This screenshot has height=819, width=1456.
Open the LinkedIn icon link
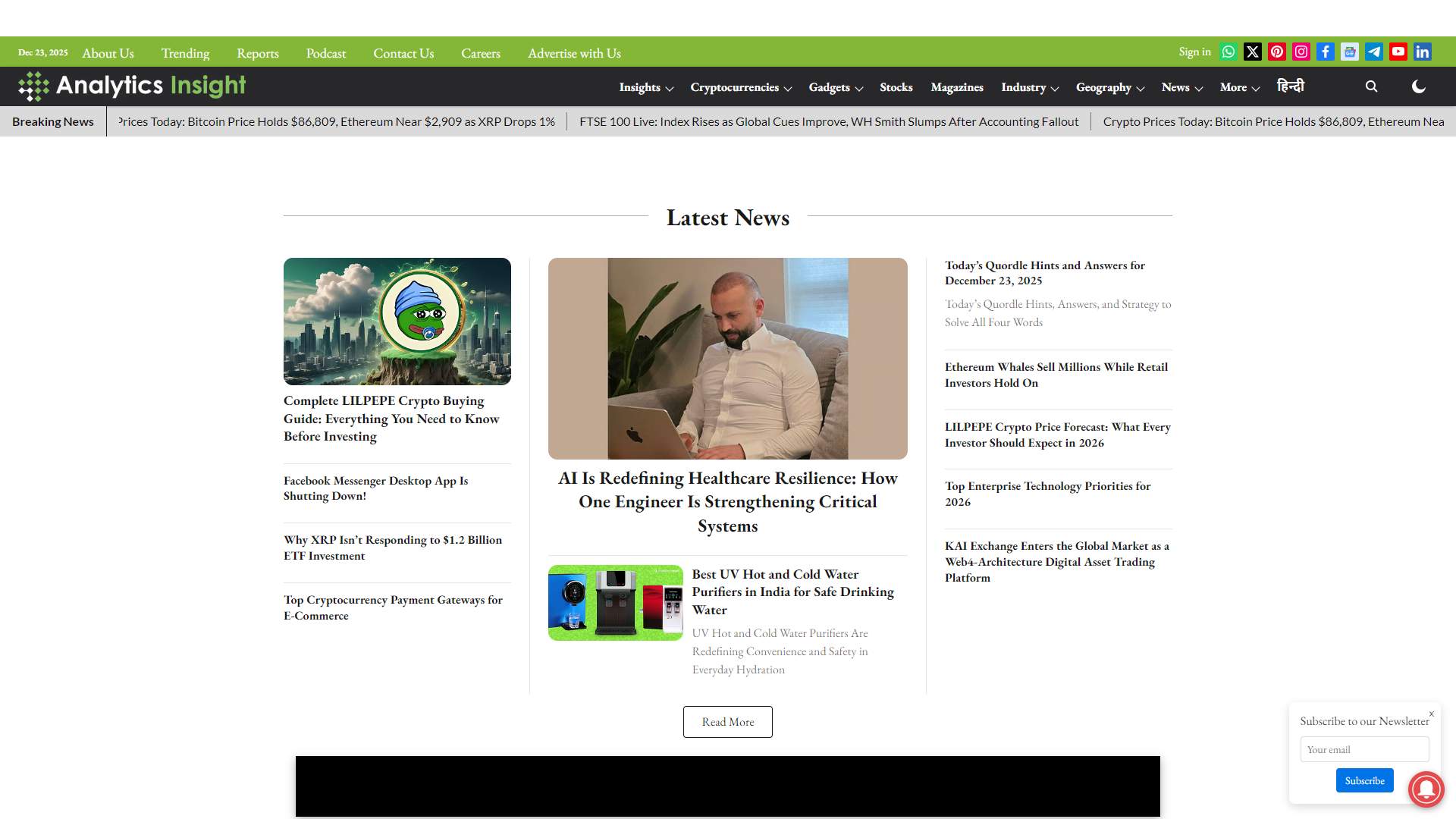click(1423, 52)
